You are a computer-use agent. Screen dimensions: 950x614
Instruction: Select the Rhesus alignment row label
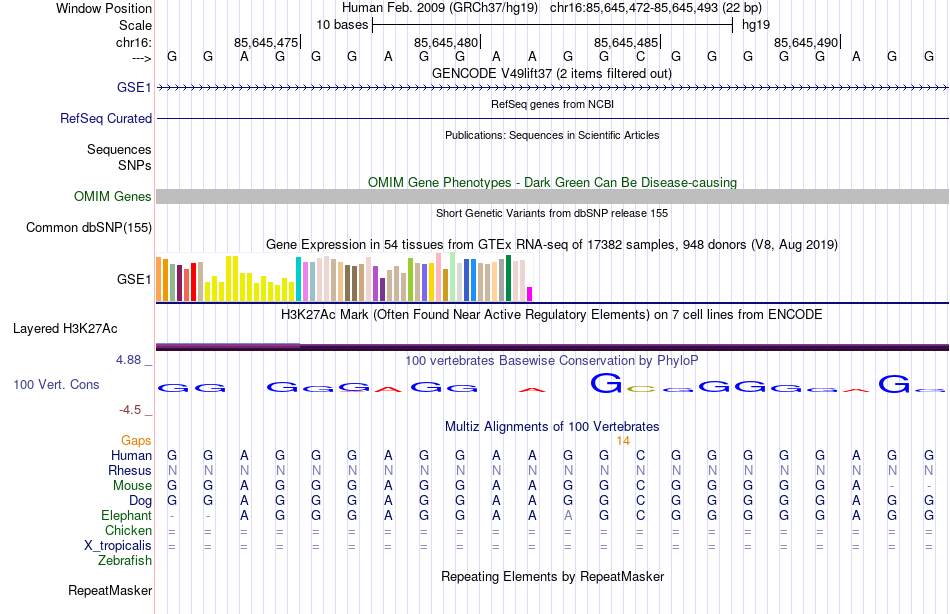click(x=130, y=470)
